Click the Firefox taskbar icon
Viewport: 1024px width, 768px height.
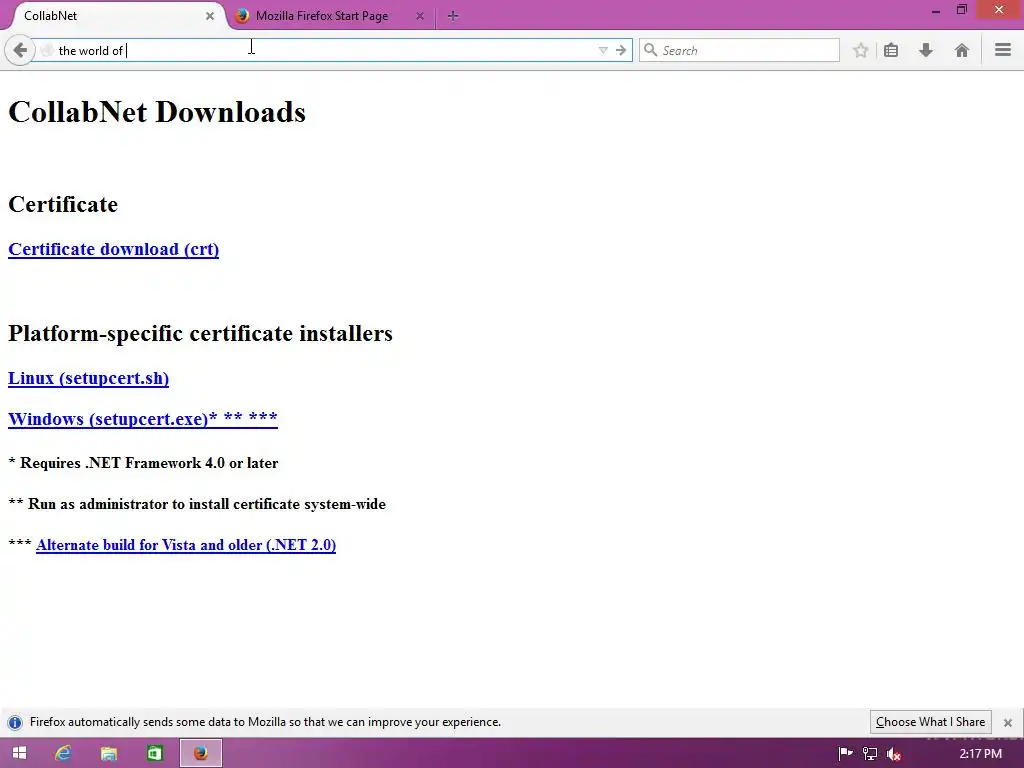201,754
